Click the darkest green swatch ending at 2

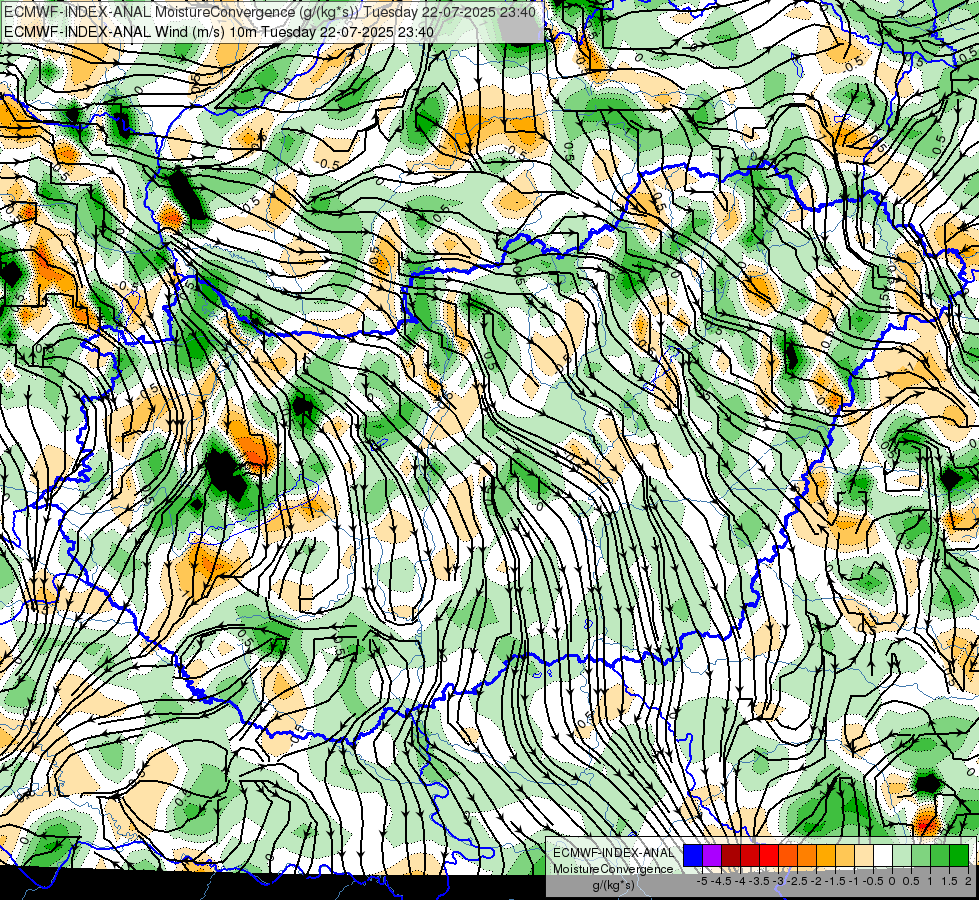[x=959, y=856]
